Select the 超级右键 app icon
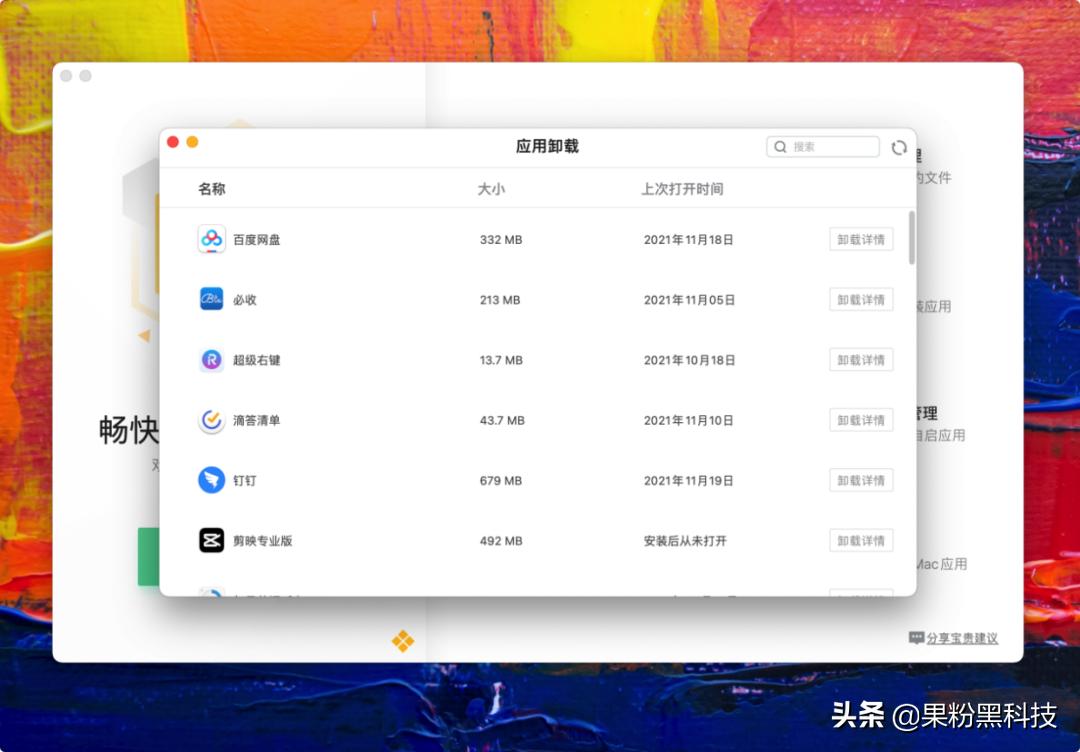This screenshot has height=752, width=1080. [211, 360]
